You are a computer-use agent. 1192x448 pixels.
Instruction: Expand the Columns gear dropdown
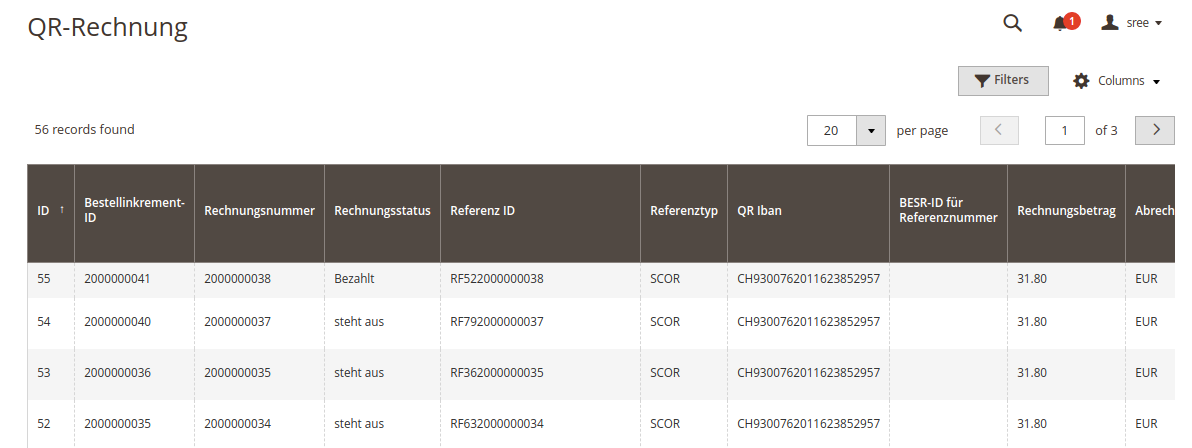1116,81
